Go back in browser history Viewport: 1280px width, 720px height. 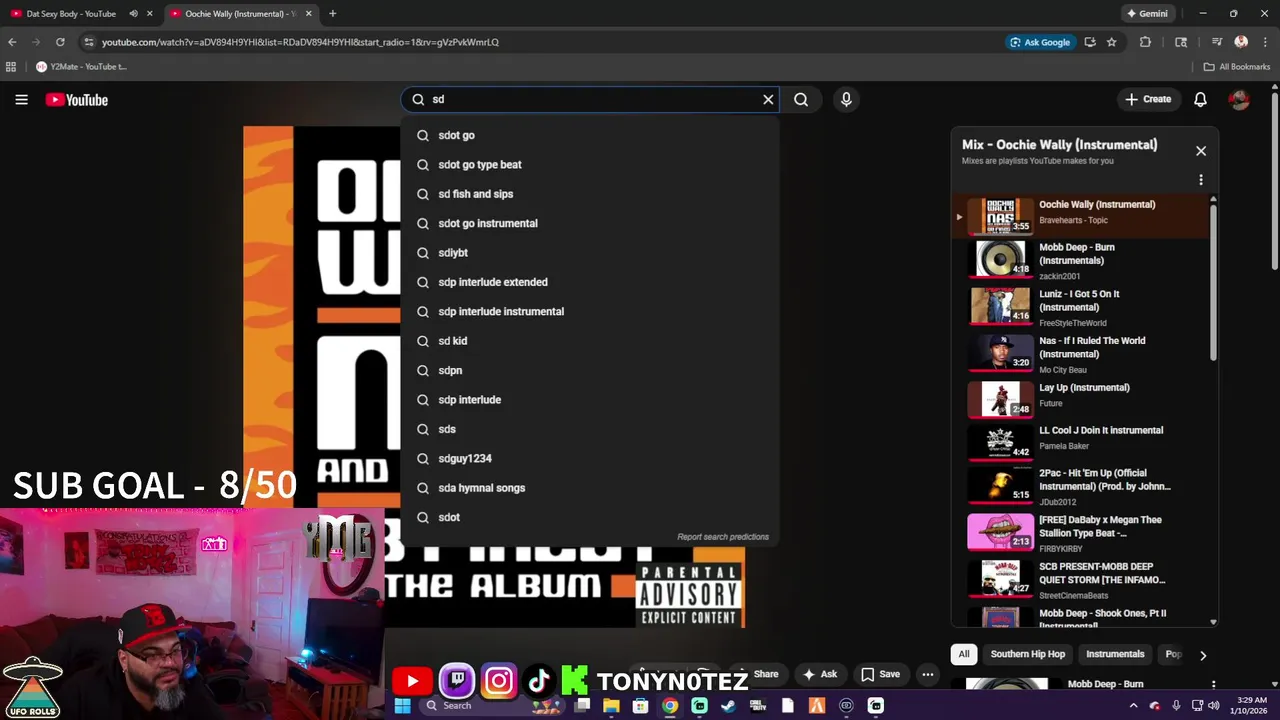[x=12, y=42]
